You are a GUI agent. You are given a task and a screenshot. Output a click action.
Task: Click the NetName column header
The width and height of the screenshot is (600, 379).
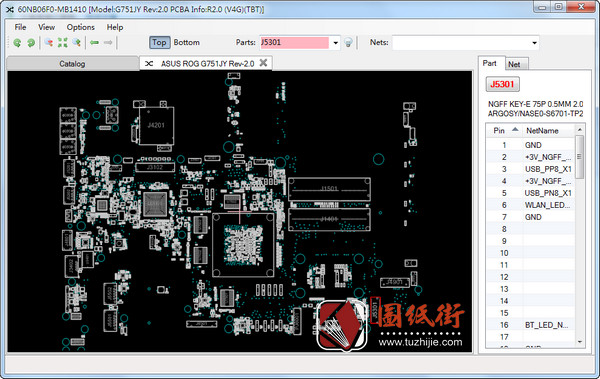point(548,131)
